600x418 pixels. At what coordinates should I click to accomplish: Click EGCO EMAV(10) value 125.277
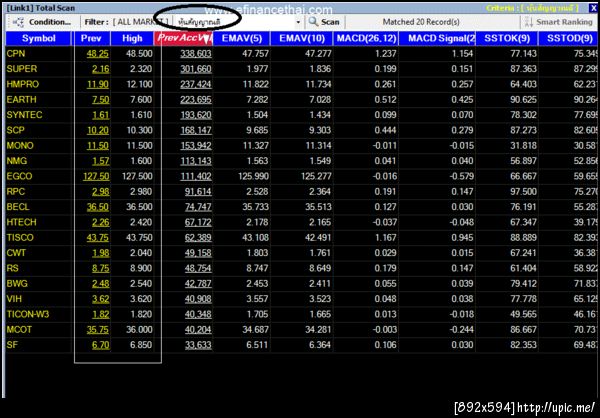tap(316, 176)
